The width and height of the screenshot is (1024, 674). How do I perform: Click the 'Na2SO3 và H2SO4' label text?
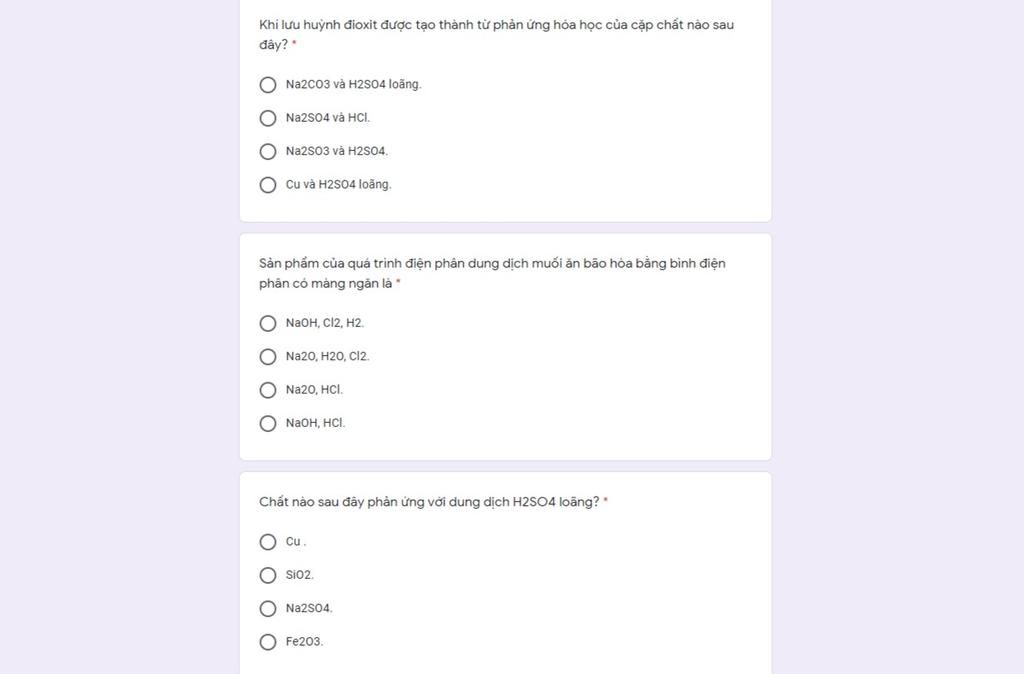(337, 151)
